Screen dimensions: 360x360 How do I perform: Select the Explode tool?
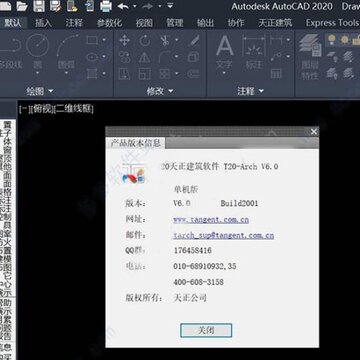click(194, 57)
